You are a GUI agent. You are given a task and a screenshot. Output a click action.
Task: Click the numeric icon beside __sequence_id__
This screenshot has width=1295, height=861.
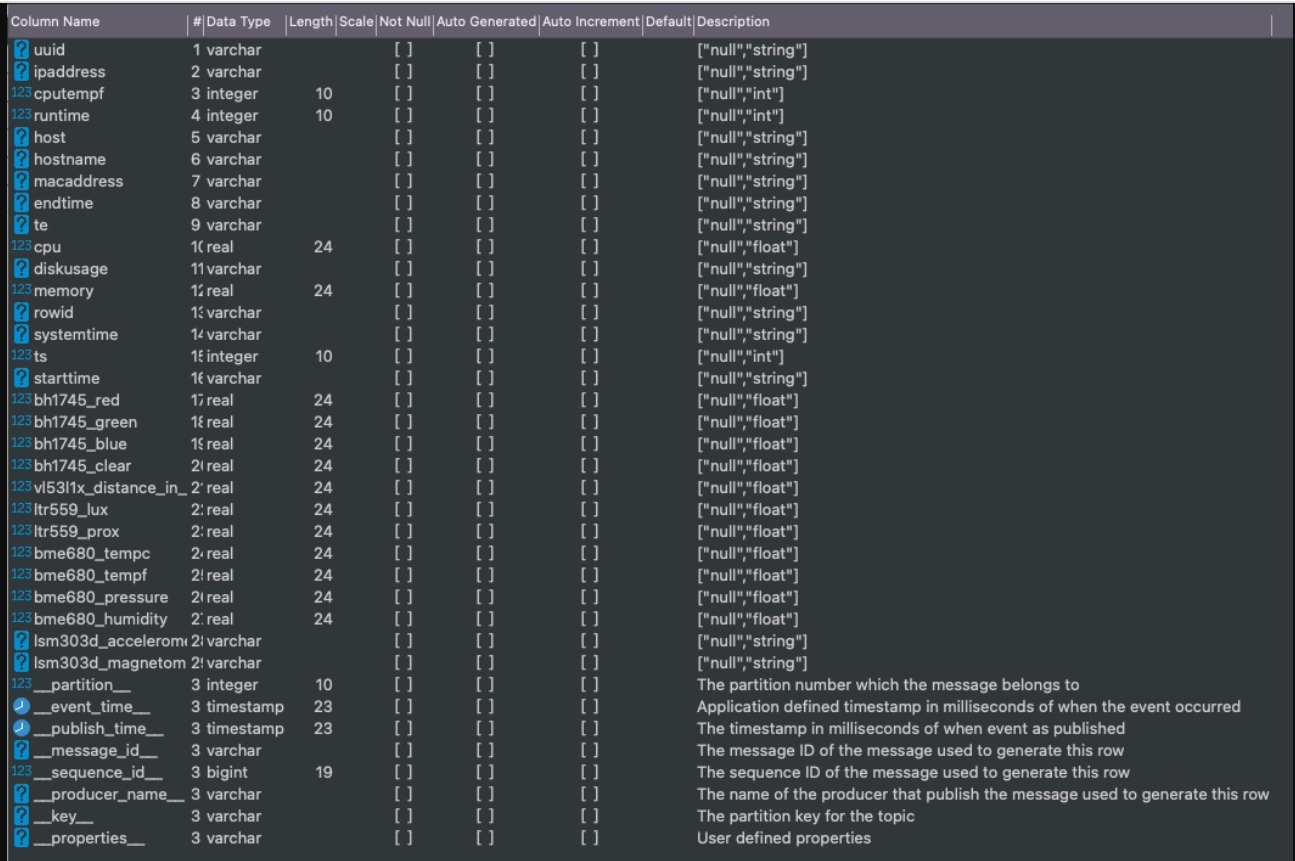pyautogui.click(x=21, y=773)
